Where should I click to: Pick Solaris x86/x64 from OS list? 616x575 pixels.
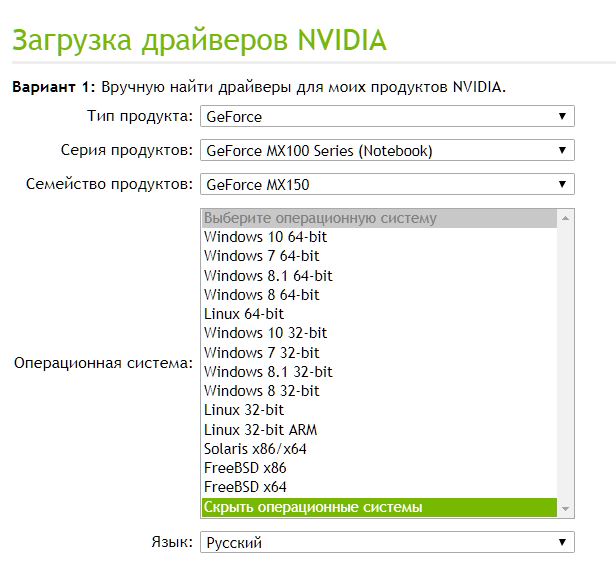tap(379, 449)
